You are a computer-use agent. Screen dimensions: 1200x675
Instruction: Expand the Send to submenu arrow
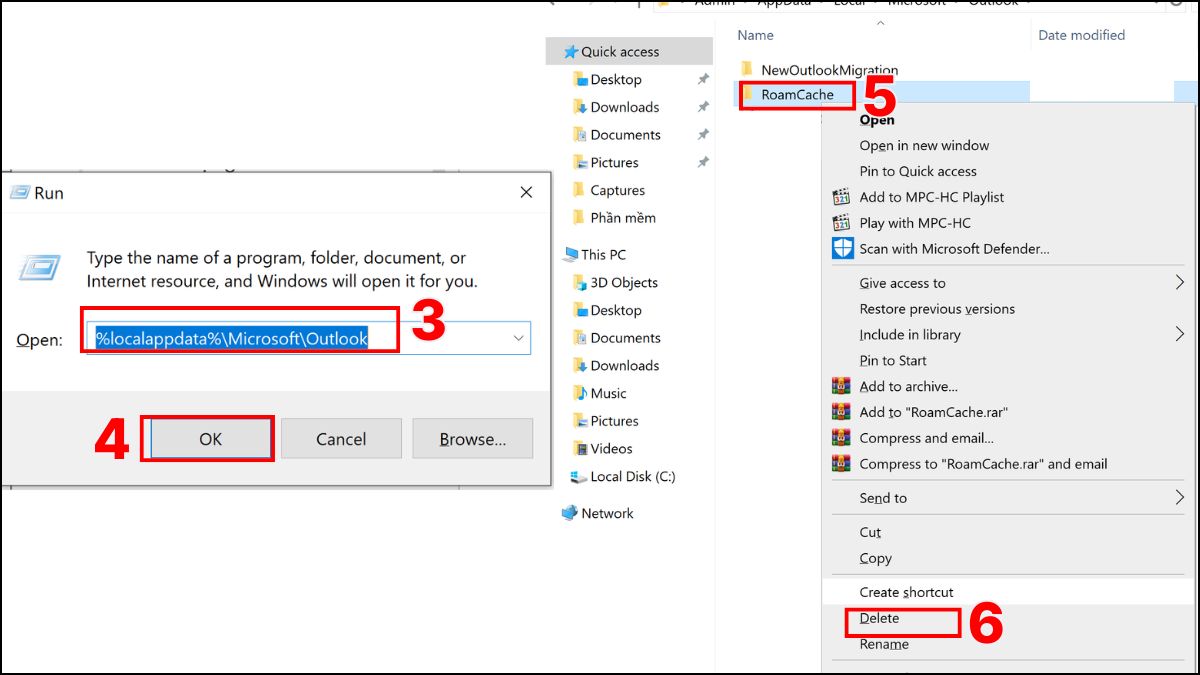pos(1179,497)
